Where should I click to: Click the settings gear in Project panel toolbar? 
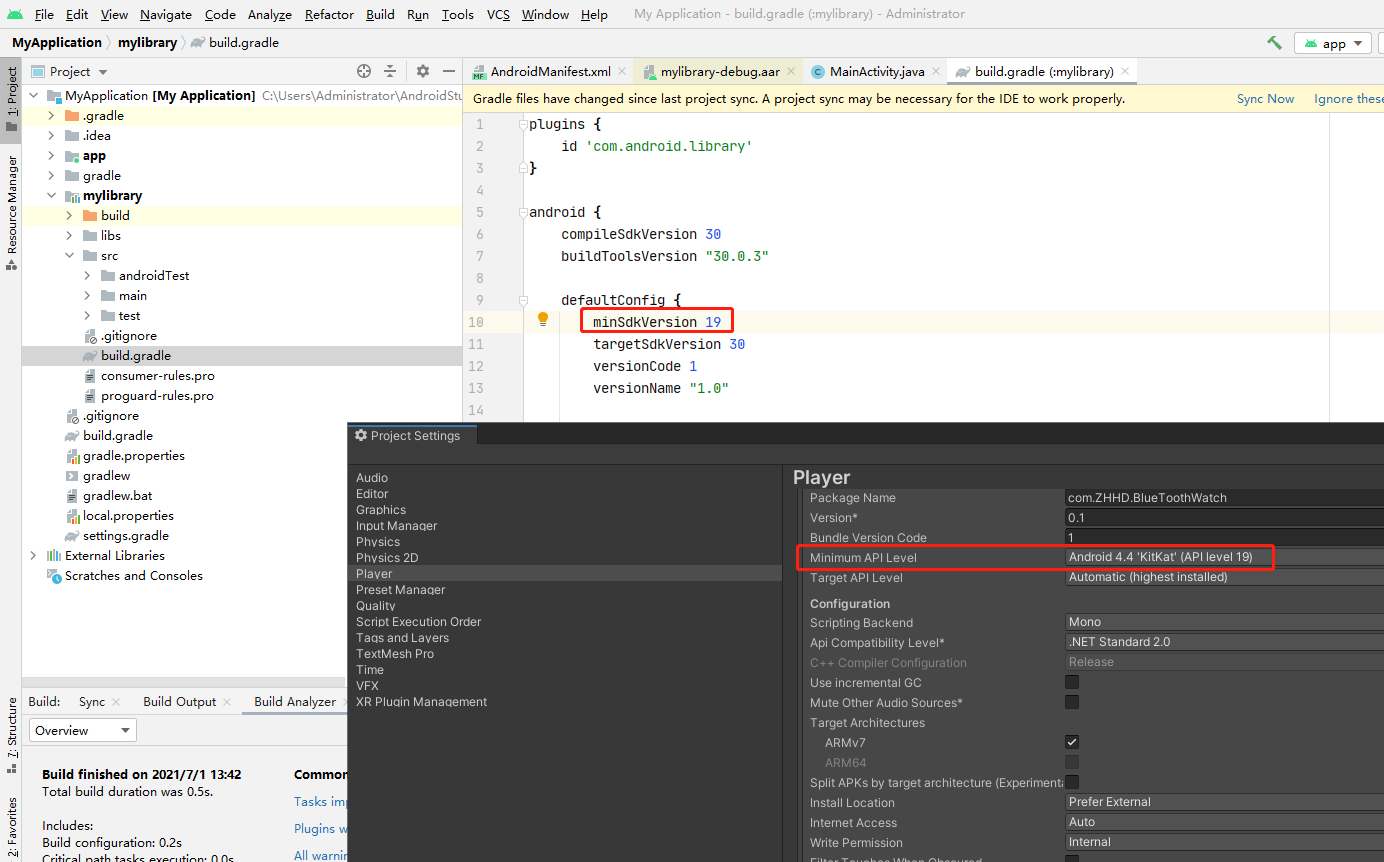[x=422, y=71]
